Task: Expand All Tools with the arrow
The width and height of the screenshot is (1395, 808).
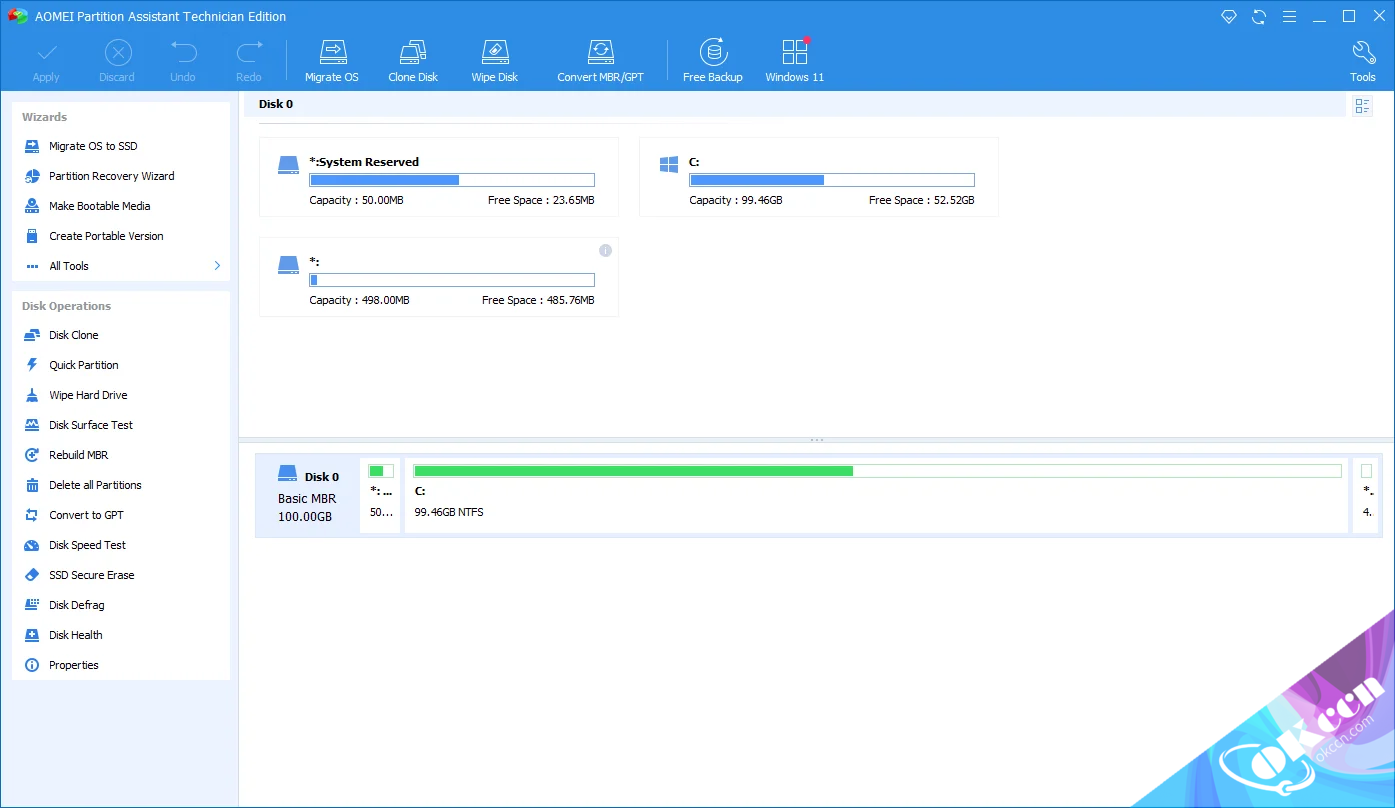Action: pyautogui.click(x=217, y=266)
